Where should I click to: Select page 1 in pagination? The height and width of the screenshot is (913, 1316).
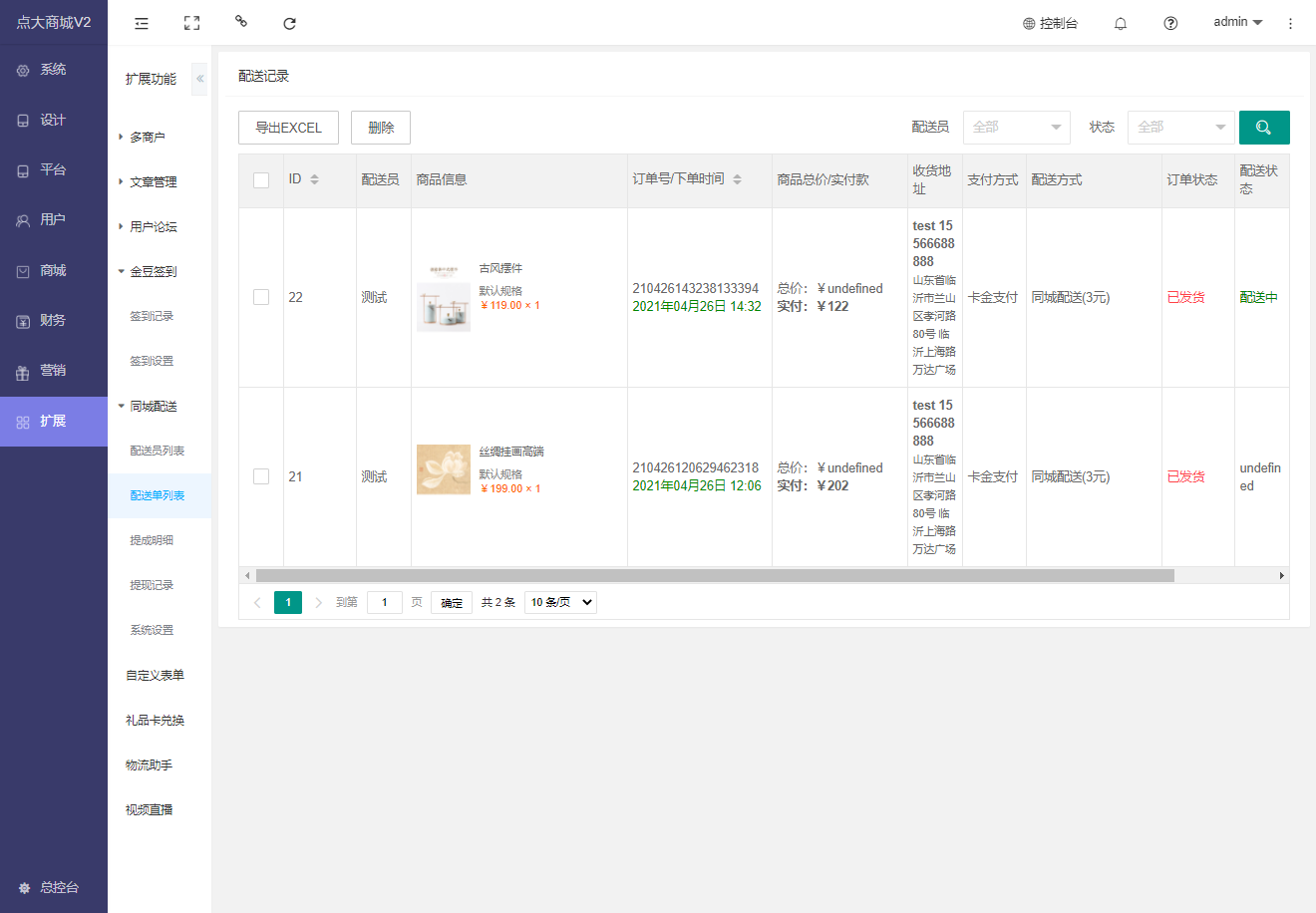288,602
